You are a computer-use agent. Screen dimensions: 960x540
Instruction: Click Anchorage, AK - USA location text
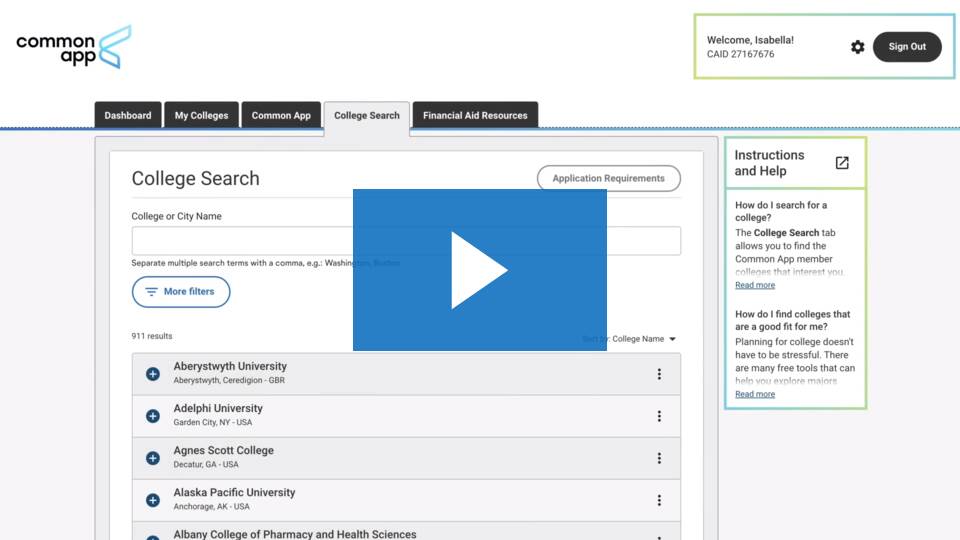pyautogui.click(x=211, y=507)
